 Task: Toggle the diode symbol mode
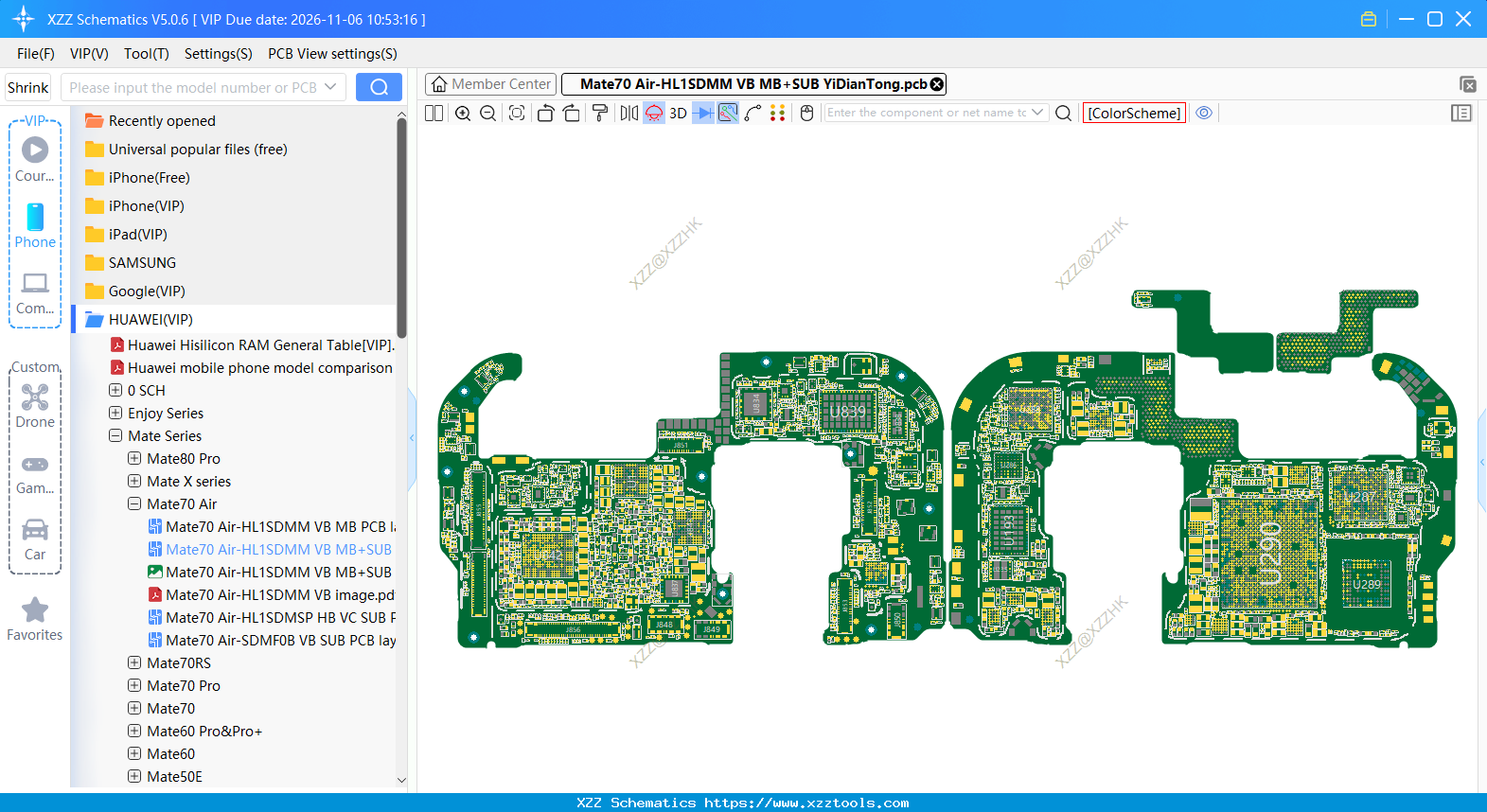(703, 114)
